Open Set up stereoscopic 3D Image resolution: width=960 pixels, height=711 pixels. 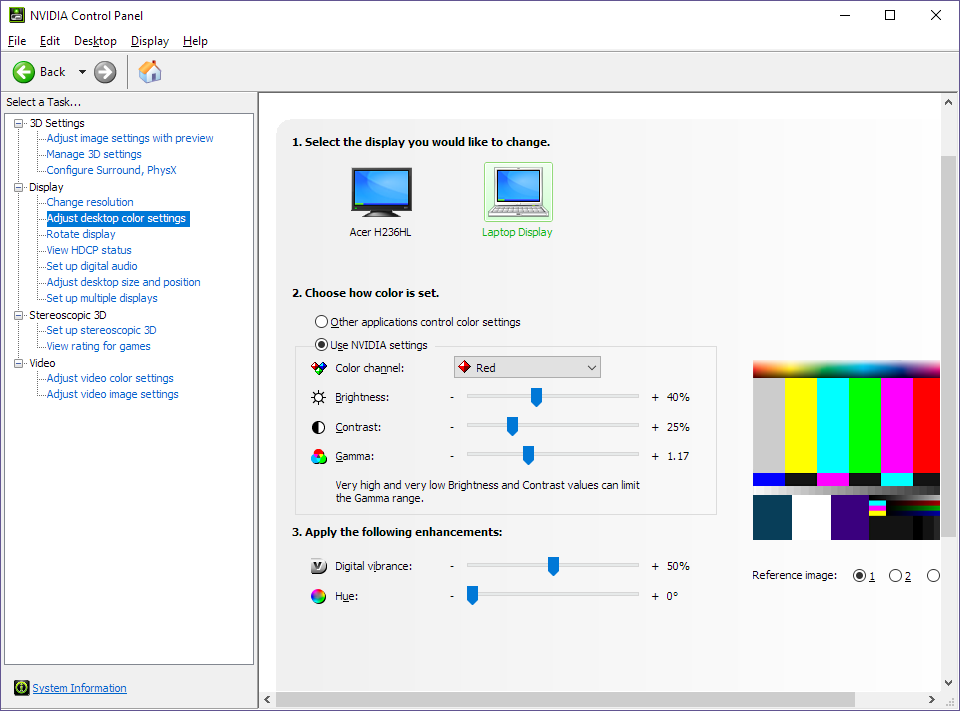click(102, 330)
